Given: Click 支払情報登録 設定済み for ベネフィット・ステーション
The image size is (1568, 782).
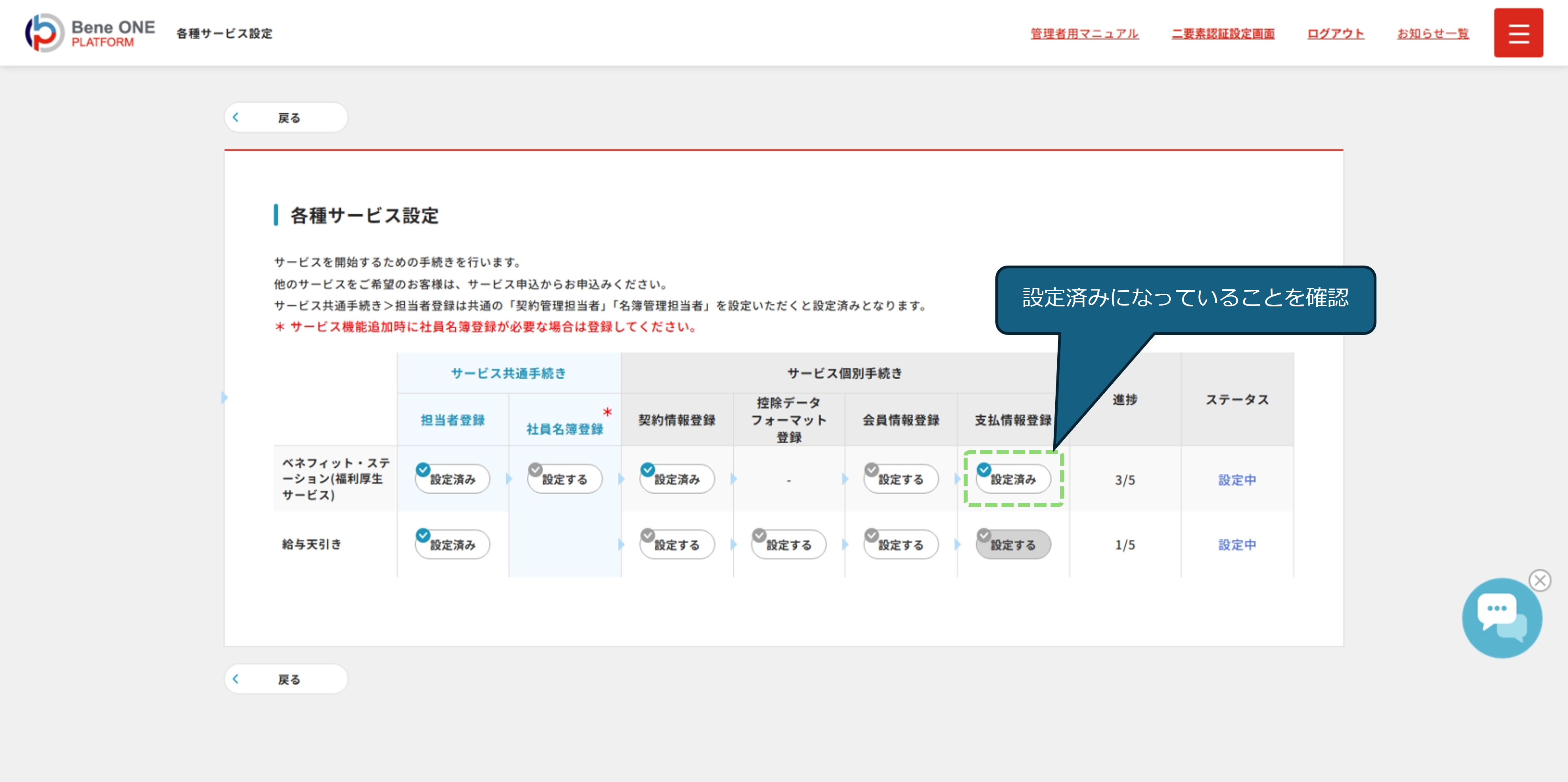Looking at the screenshot, I should pyautogui.click(x=1013, y=479).
